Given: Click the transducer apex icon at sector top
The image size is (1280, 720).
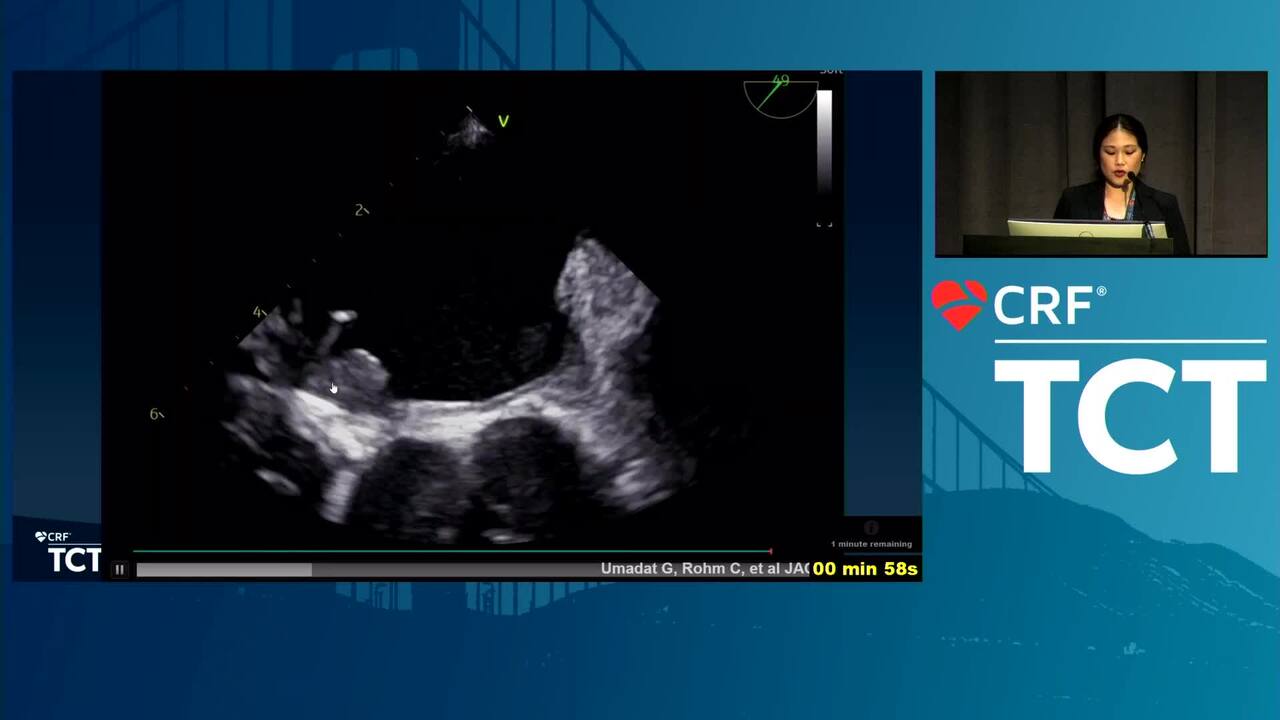Looking at the screenshot, I should click(x=468, y=129).
